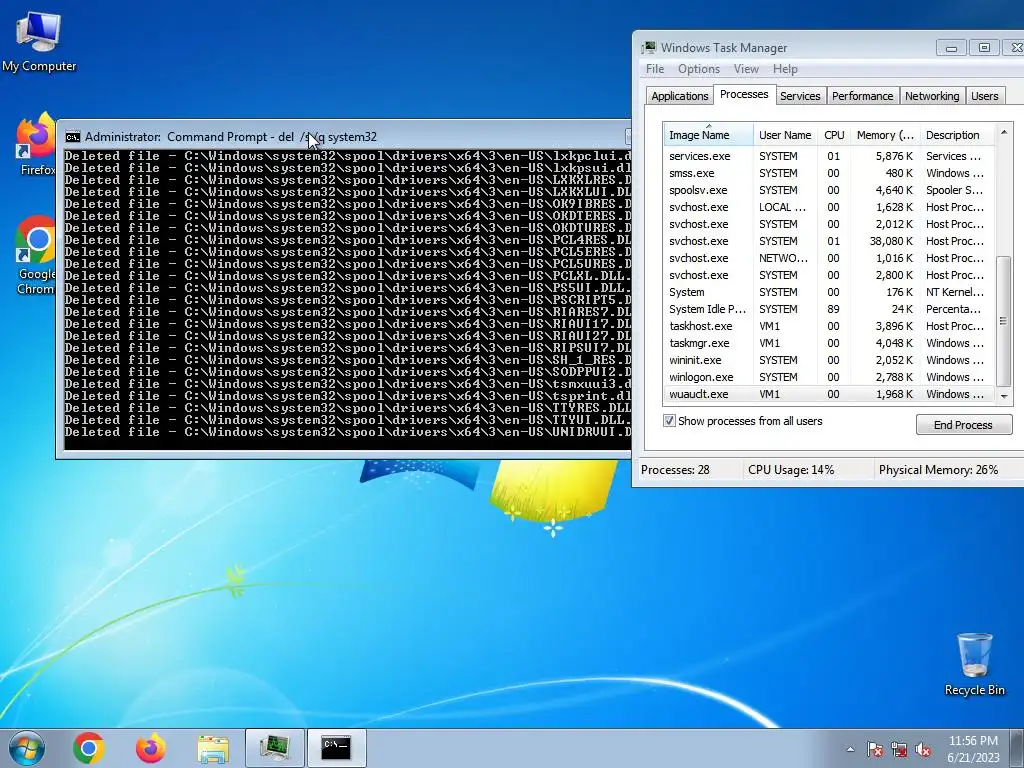1024x768 pixels.
Task: Sort processes by Memory column
Action: 885,135
